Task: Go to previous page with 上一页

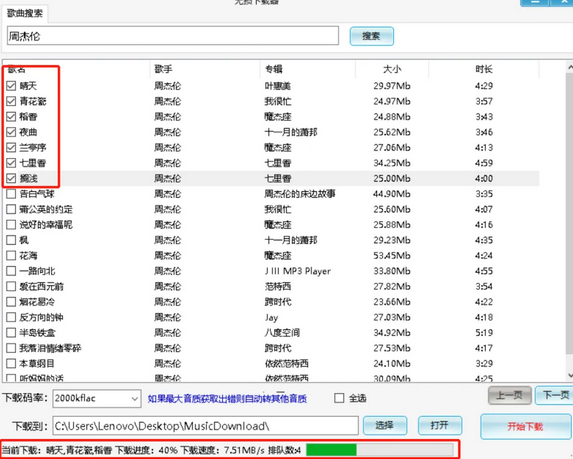Action: click(510, 395)
